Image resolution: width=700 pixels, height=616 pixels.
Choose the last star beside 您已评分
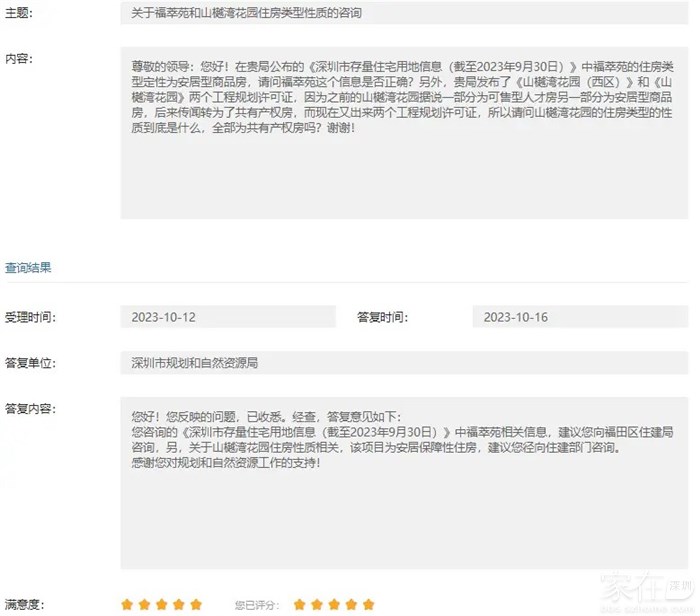tap(369, 604)
